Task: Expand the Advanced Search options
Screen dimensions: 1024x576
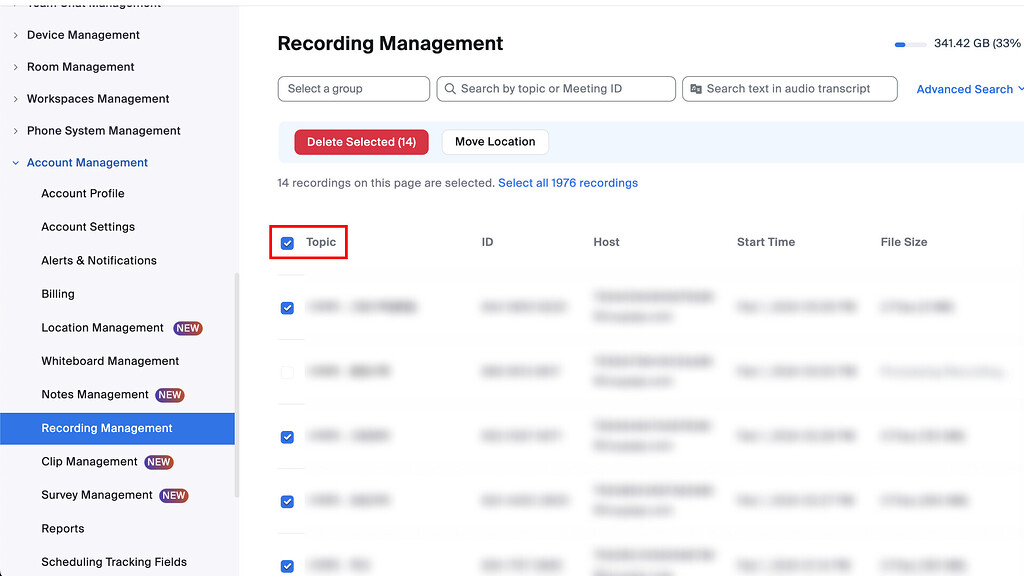Action: pyautogui.click(x=965, y=89)
